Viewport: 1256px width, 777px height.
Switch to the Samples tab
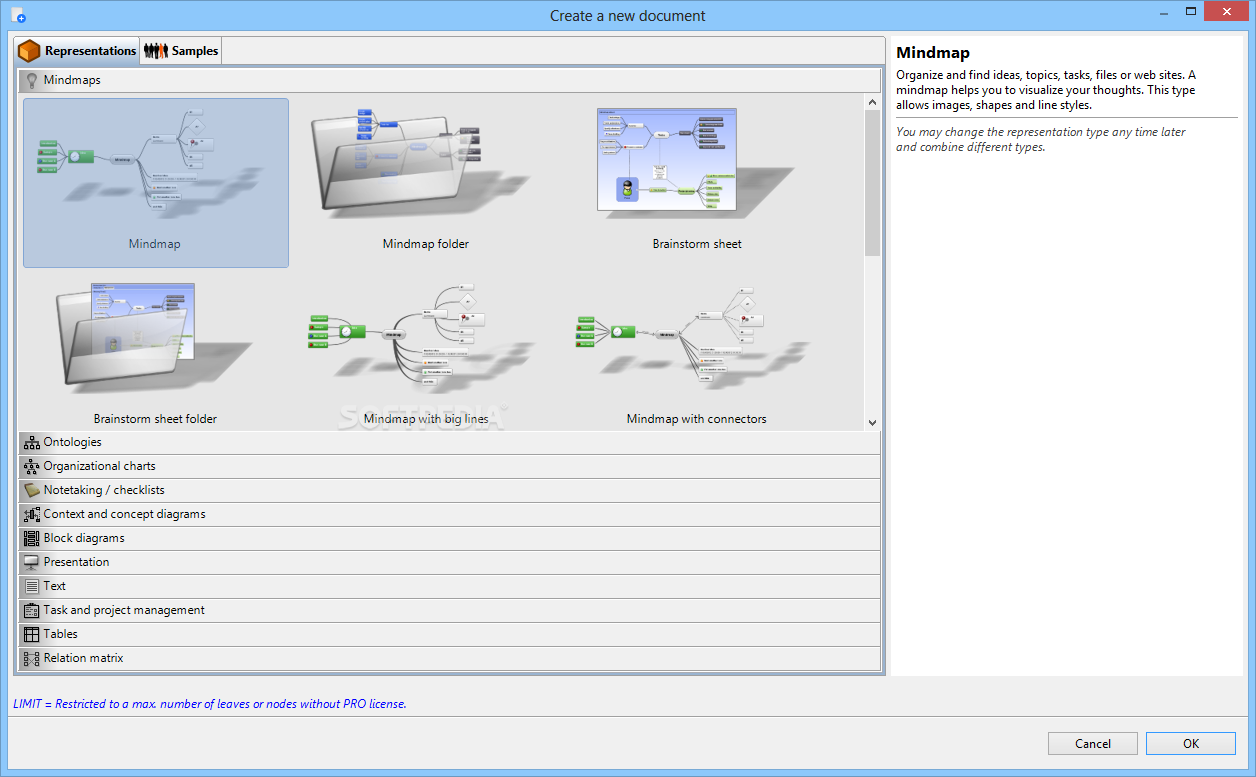click(x=180, y=51)
